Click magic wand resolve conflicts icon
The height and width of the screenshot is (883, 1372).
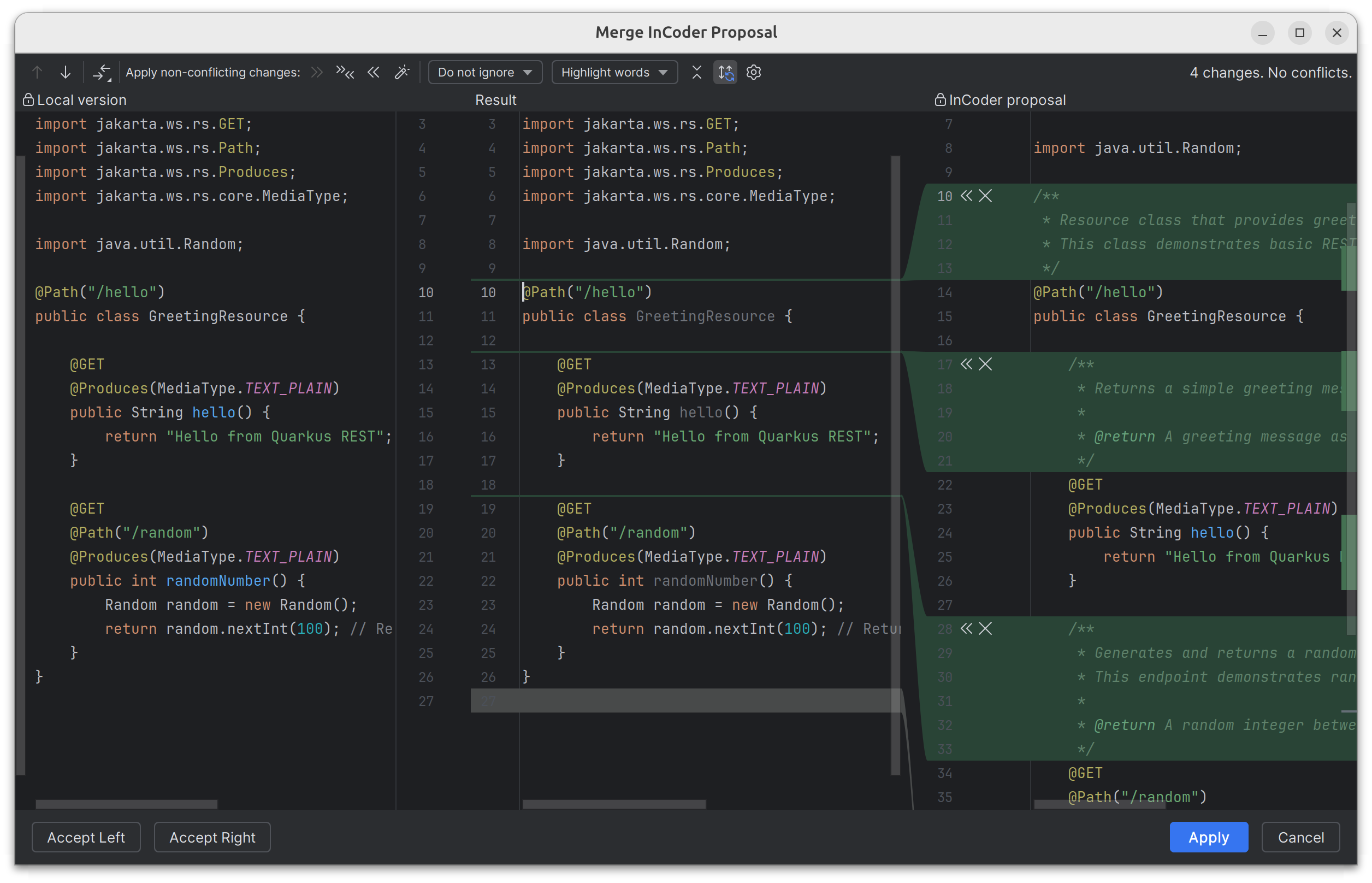[x=402, y=72]
